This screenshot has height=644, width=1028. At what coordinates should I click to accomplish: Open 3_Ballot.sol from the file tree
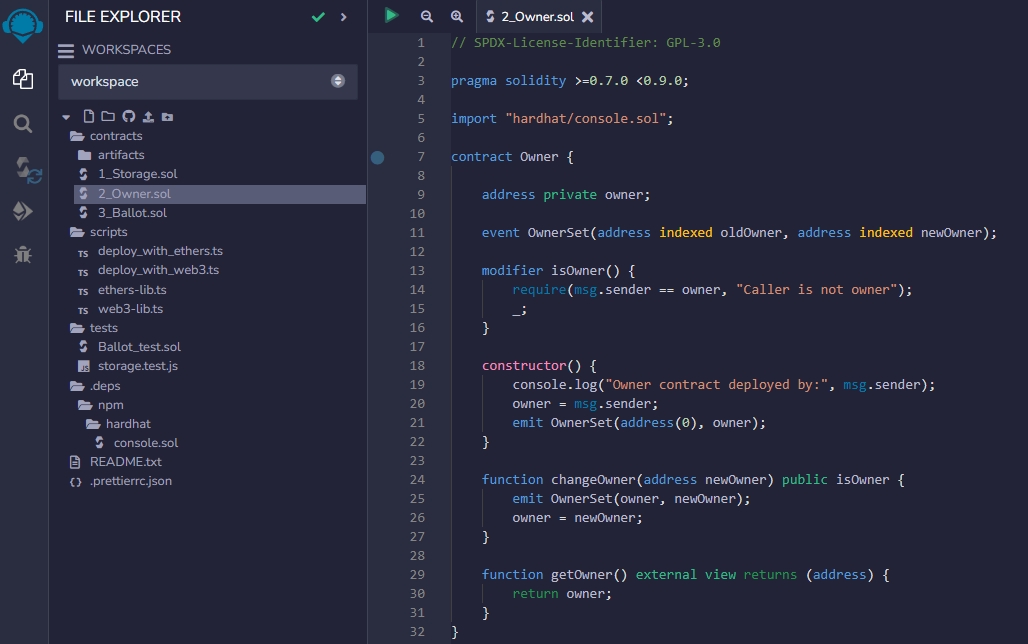point(132,213)
